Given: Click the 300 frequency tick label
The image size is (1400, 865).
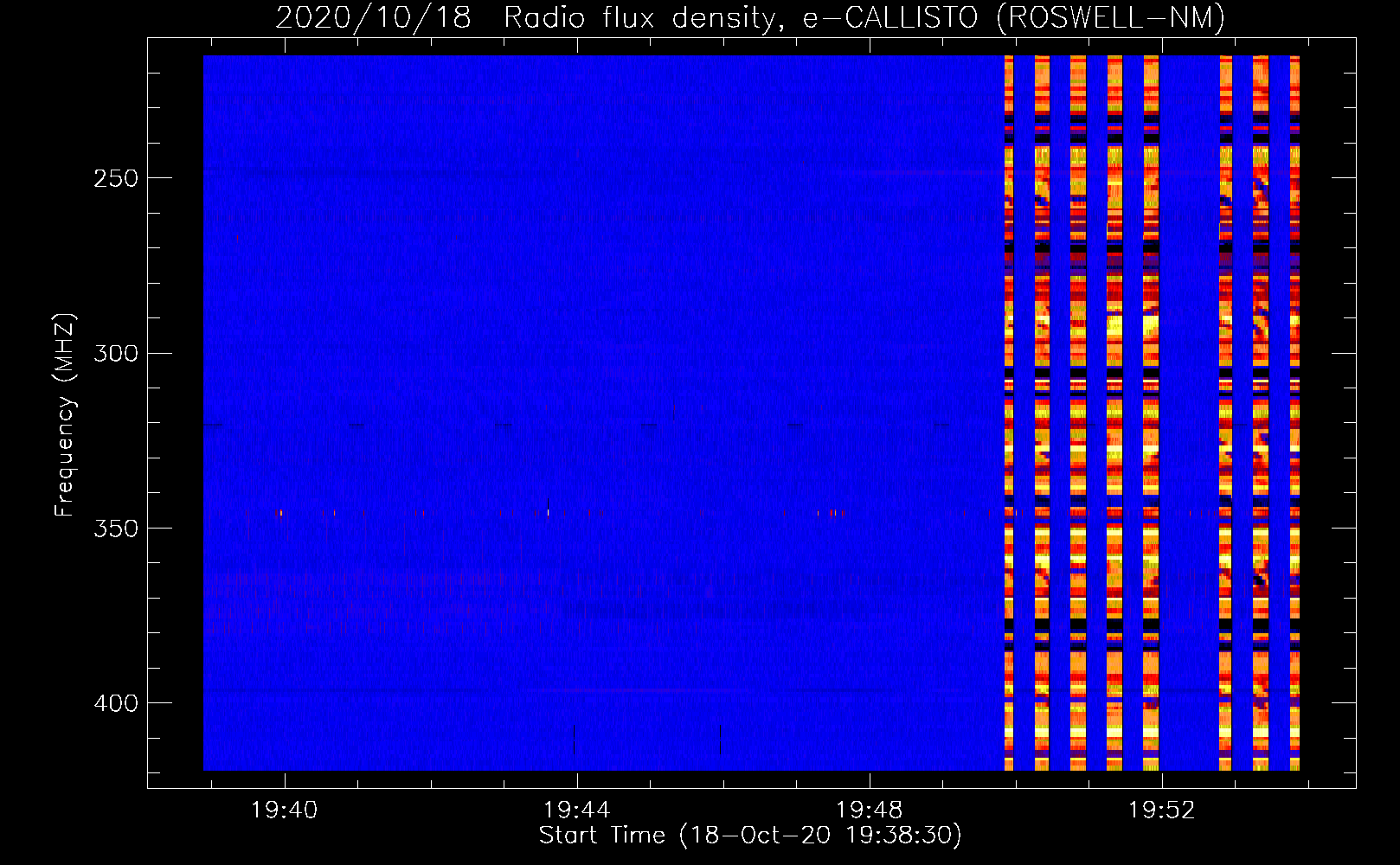Looking at the screenshot, I should [115, 353].
